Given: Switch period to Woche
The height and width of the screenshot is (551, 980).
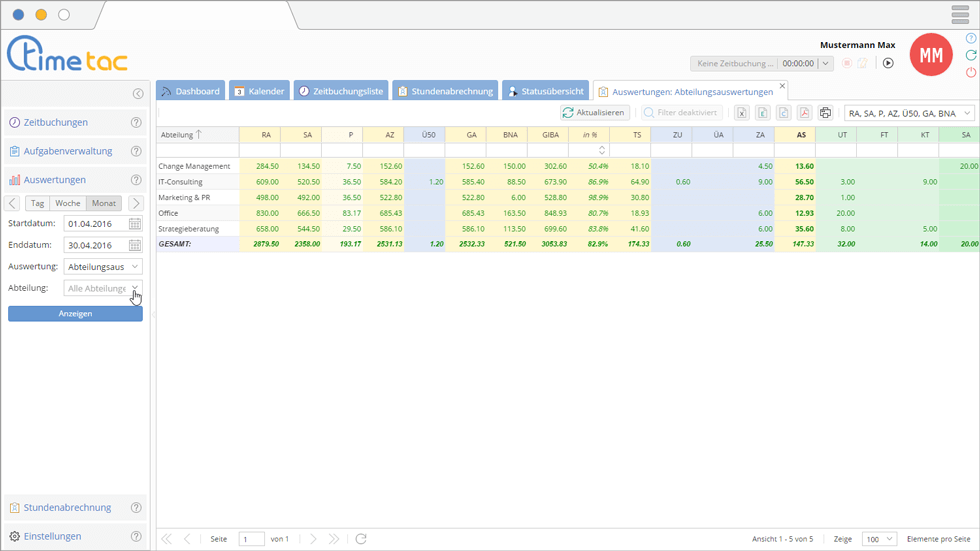Looking at the screenshot, I should 67,203.
